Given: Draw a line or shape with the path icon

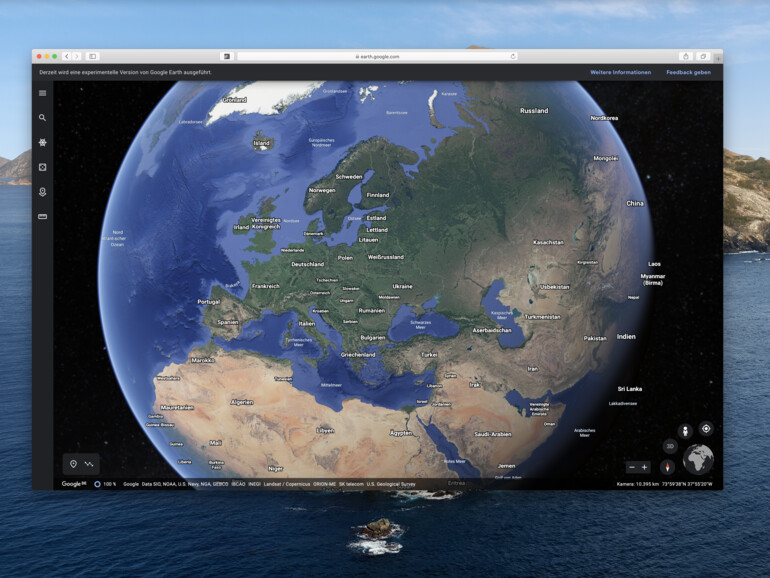Looking at the screenshot, I should click(x=89, y=464).
